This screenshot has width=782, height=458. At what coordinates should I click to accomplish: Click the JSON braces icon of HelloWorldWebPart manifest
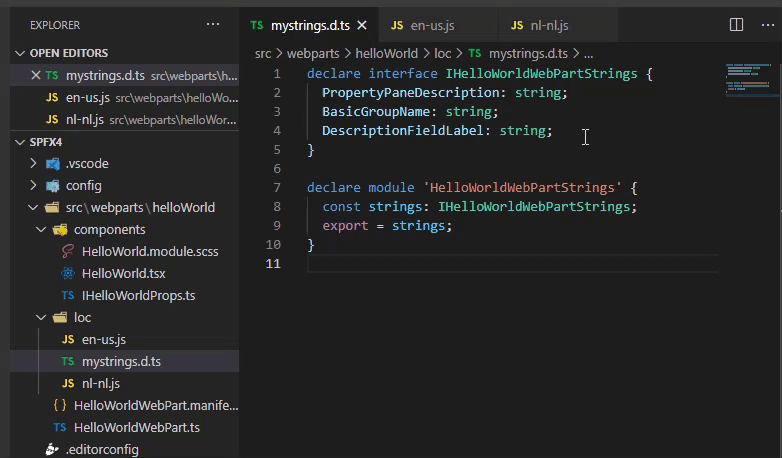(59, 405)
